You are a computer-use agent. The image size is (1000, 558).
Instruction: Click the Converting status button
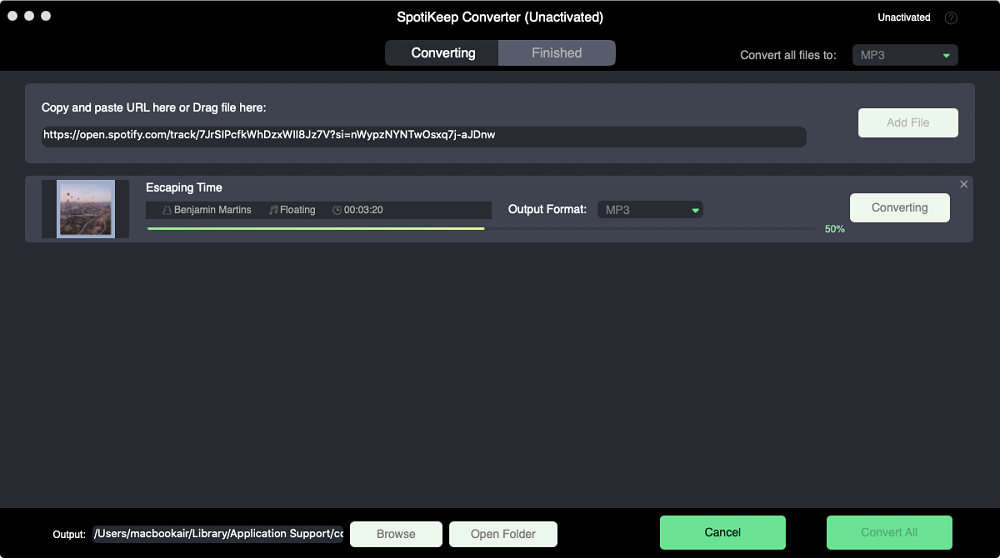tap(899, 208)
